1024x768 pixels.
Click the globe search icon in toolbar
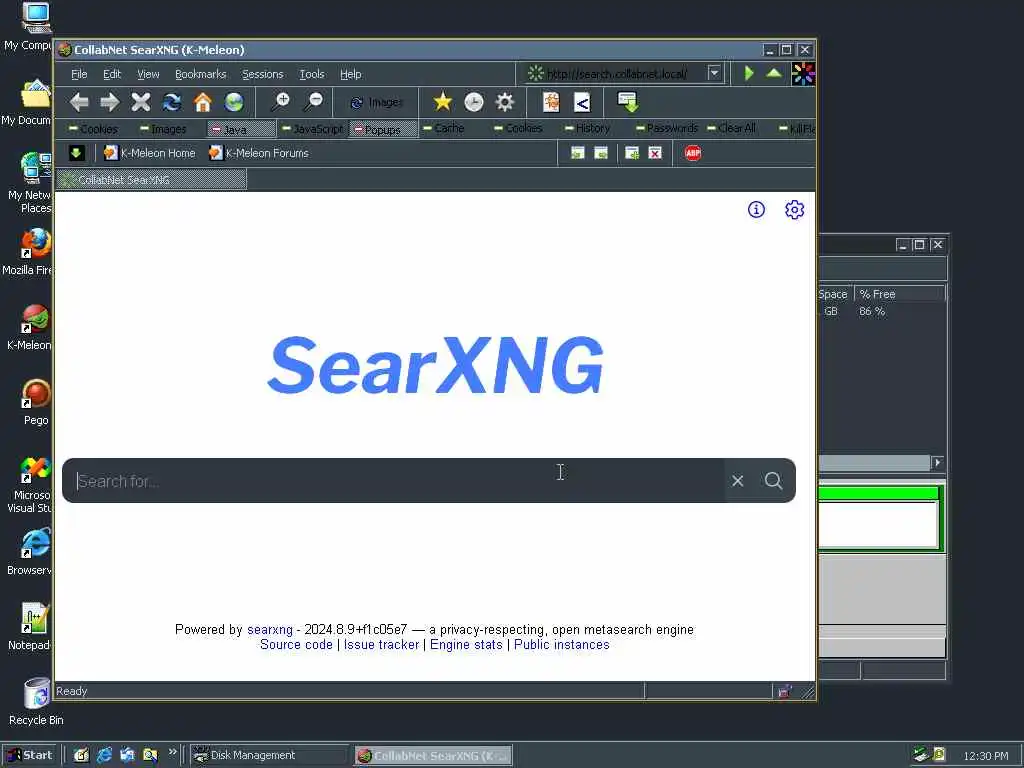tap(234, 102)
